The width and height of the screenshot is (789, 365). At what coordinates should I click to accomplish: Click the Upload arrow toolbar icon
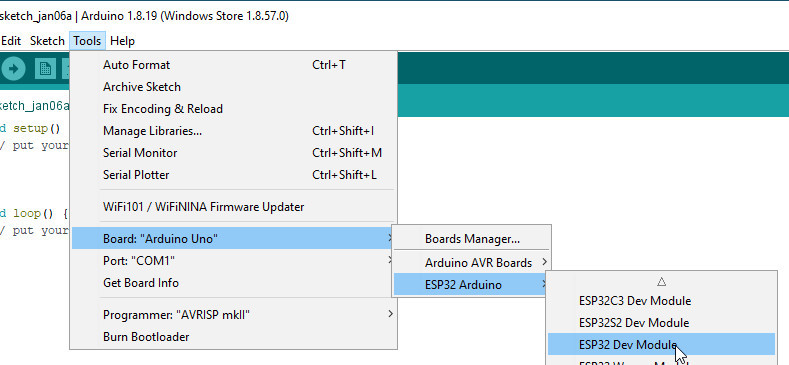(x=13, y=68)
